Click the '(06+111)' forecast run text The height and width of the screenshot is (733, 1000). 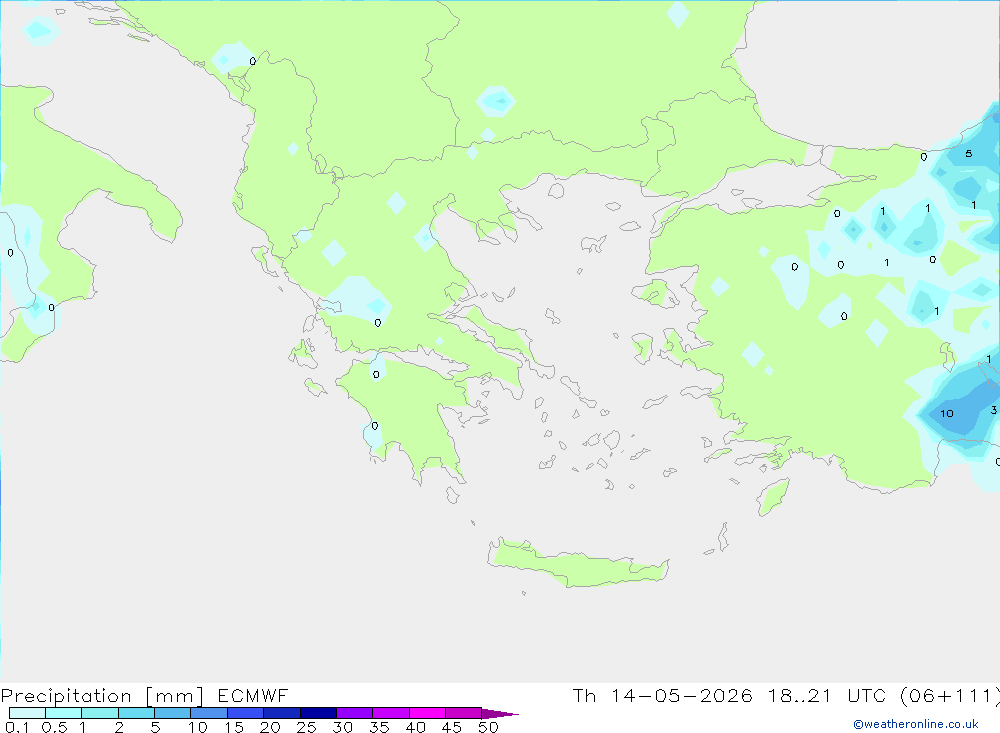coord(950,696)
